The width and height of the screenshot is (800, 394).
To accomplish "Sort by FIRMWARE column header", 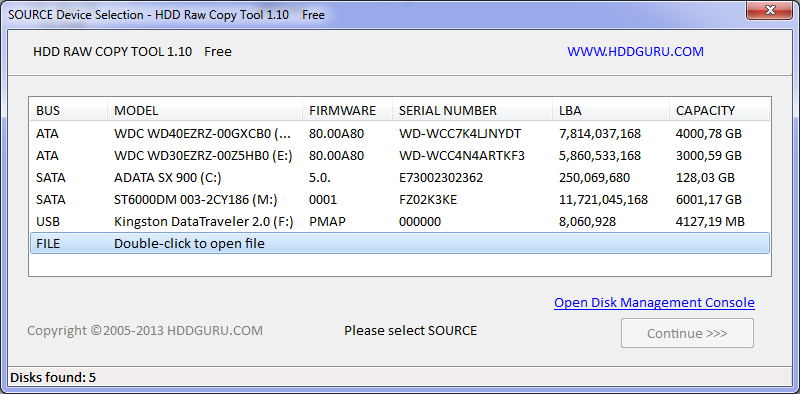I will tap(347, 110).
